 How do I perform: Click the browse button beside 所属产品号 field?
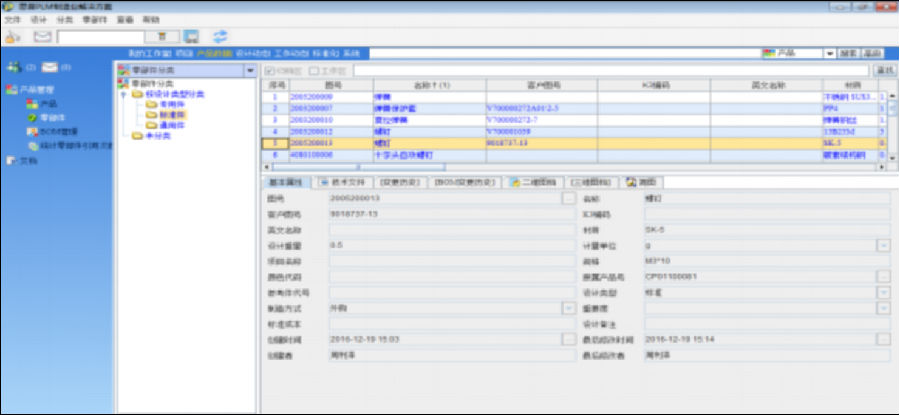[884, 277]
